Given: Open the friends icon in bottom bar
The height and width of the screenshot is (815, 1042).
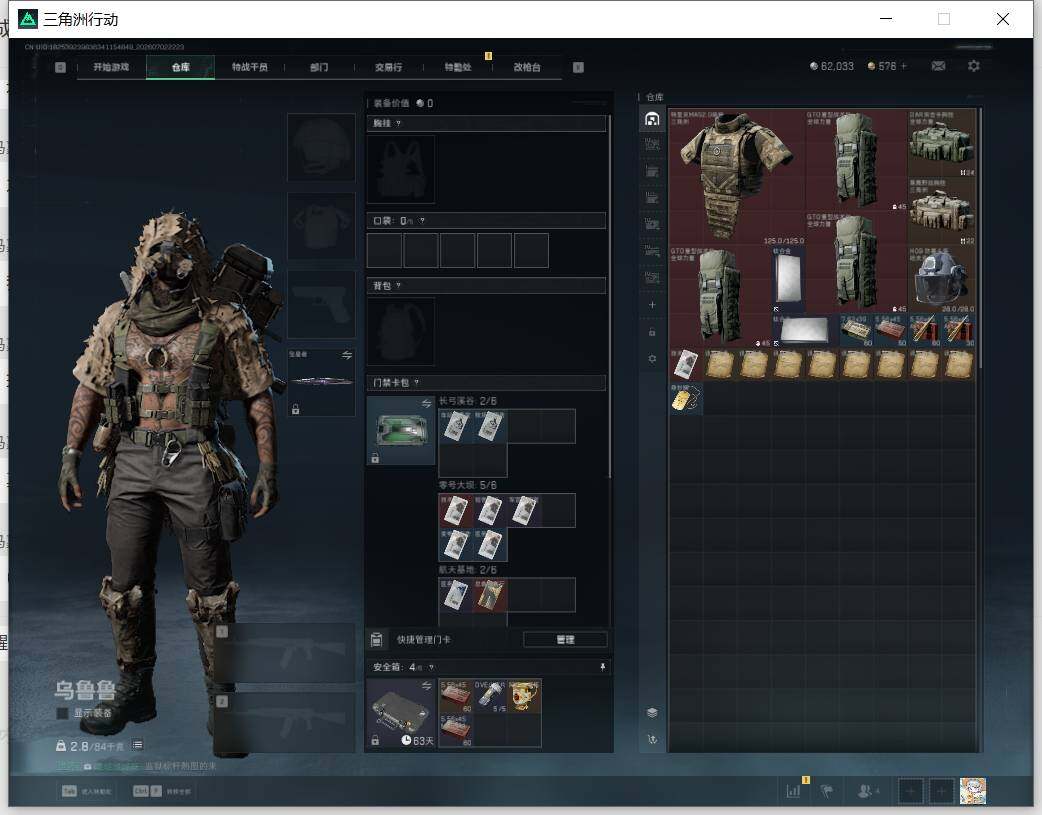Looking at the screenshot, I should click(866, 791).
